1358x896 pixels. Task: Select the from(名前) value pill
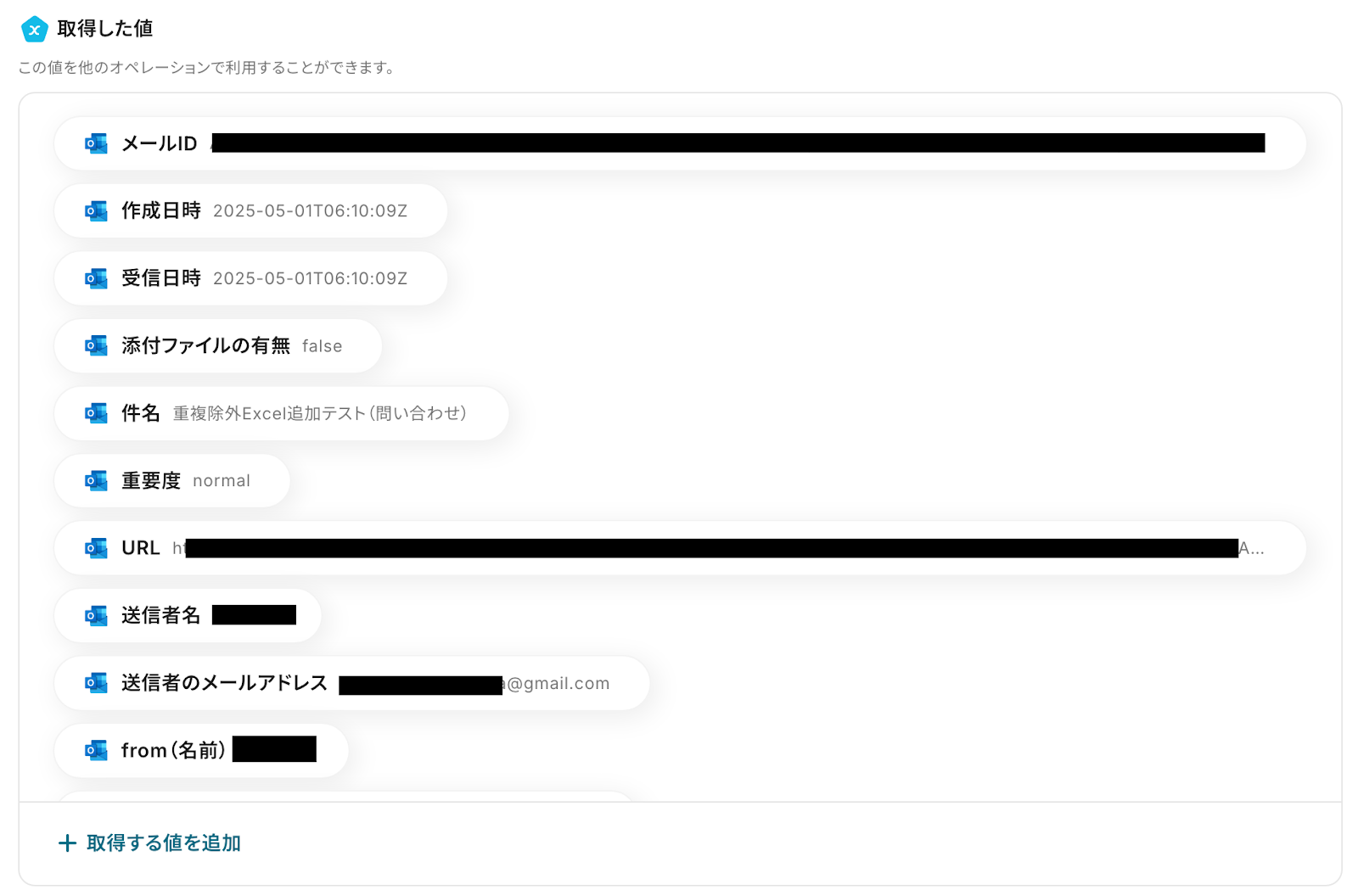(x=201, y=750)
